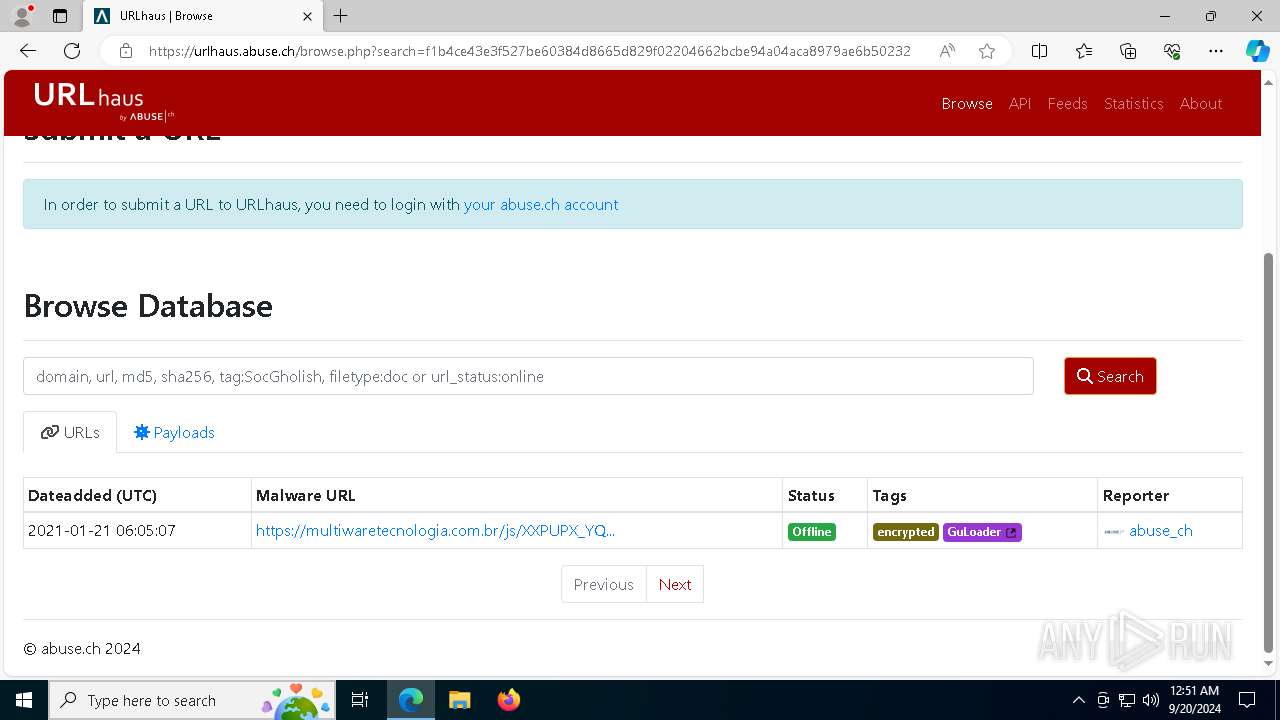This screenshot has height=720, width=1280.
Task: Open Edge profile avatar
Action: coord(23,16)
